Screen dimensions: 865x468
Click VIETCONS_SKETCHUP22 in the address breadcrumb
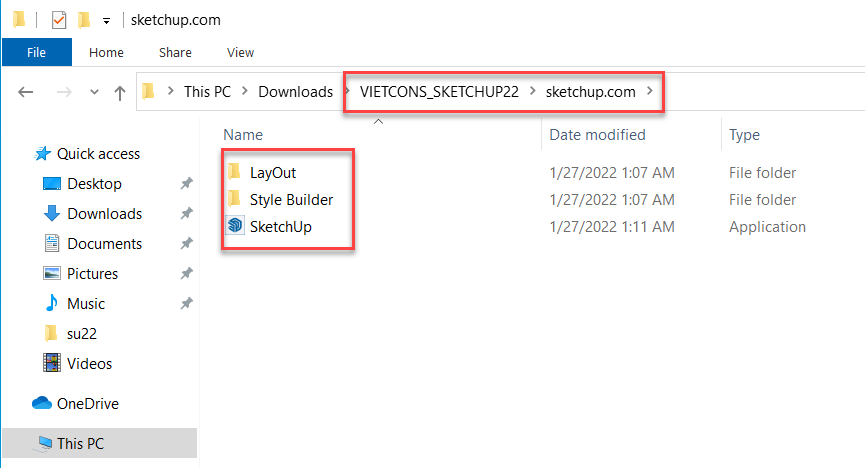pos(439,92)
